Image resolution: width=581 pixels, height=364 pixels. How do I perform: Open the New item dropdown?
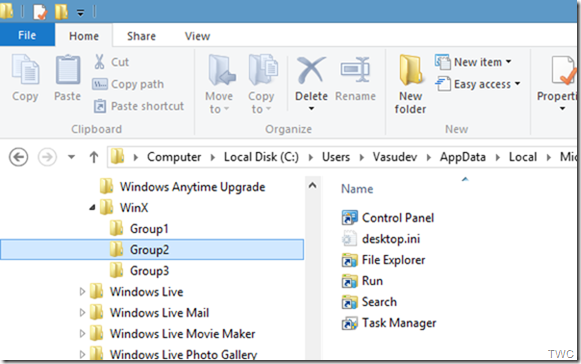[473, 62]
